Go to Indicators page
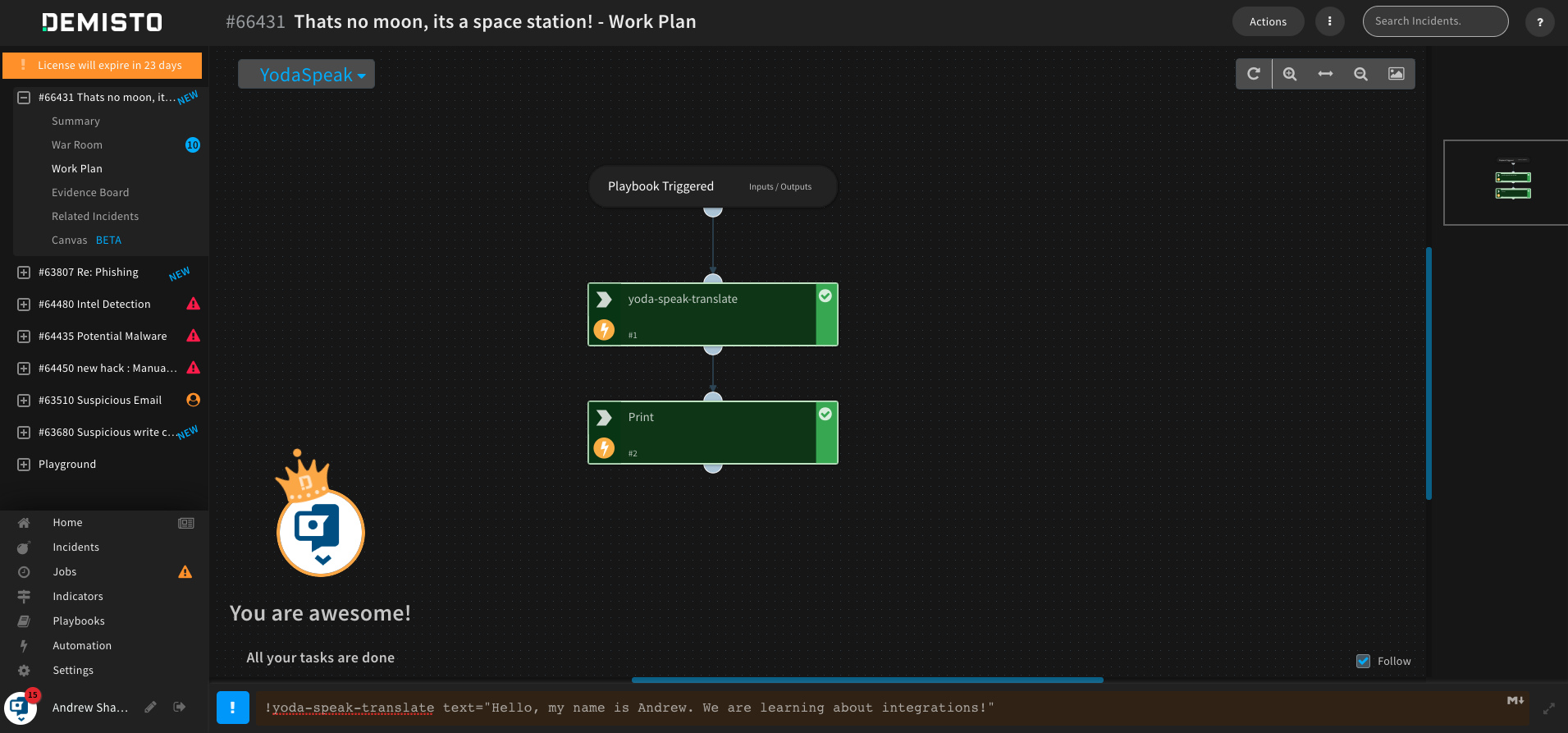 coord(78,597)
